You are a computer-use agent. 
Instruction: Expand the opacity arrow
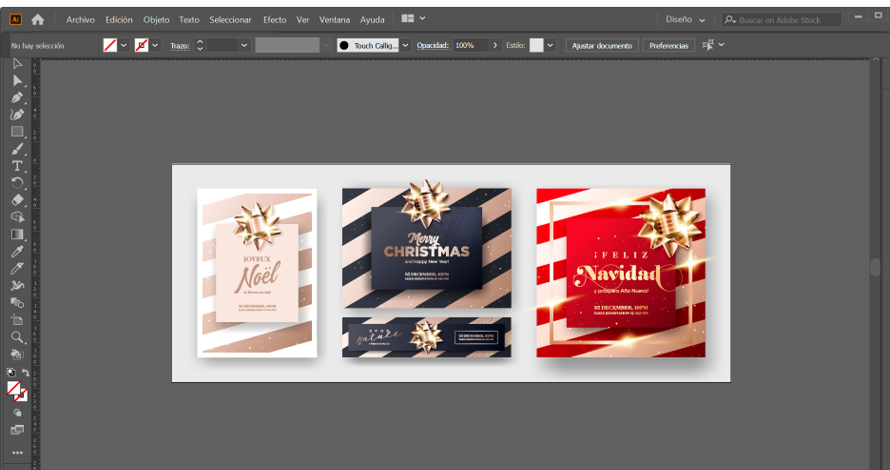tap(495, 45)
